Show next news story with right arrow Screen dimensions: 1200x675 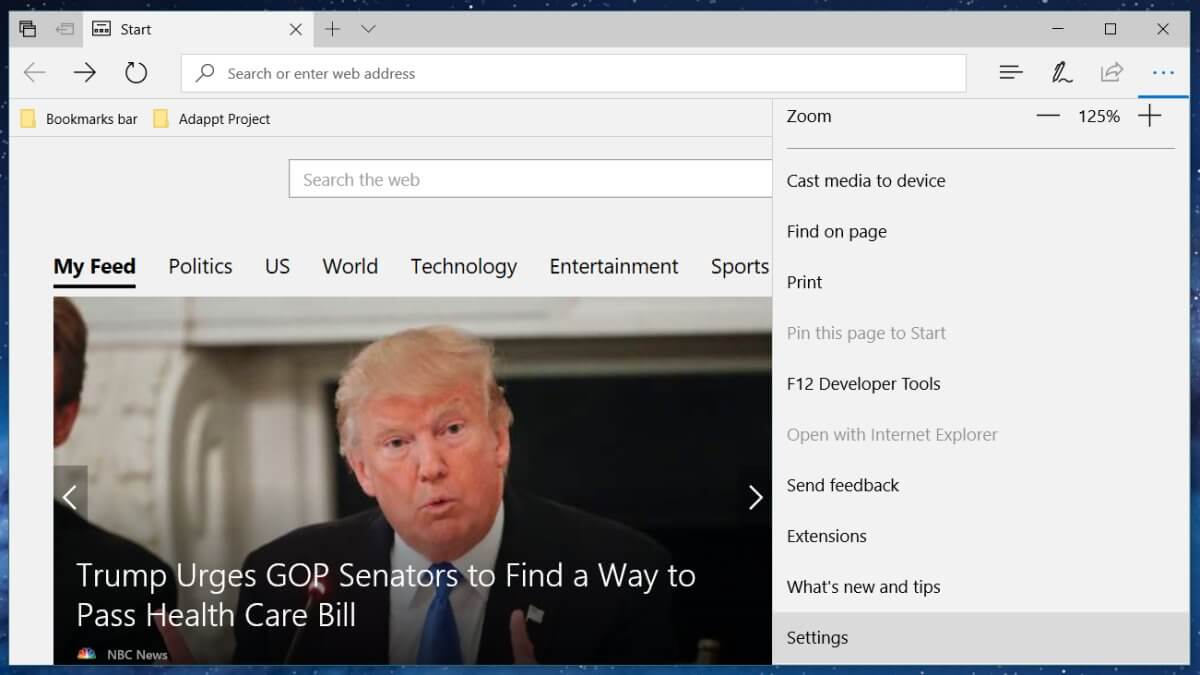click(755, 497)
